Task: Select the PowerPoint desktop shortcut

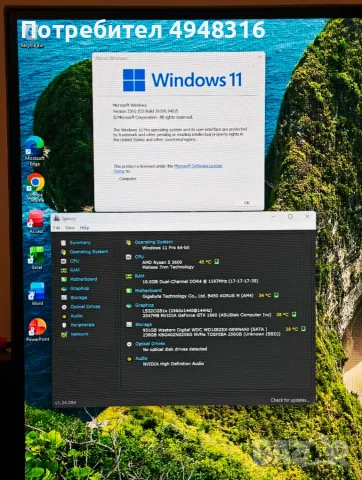Action: (x=38, y=329)
